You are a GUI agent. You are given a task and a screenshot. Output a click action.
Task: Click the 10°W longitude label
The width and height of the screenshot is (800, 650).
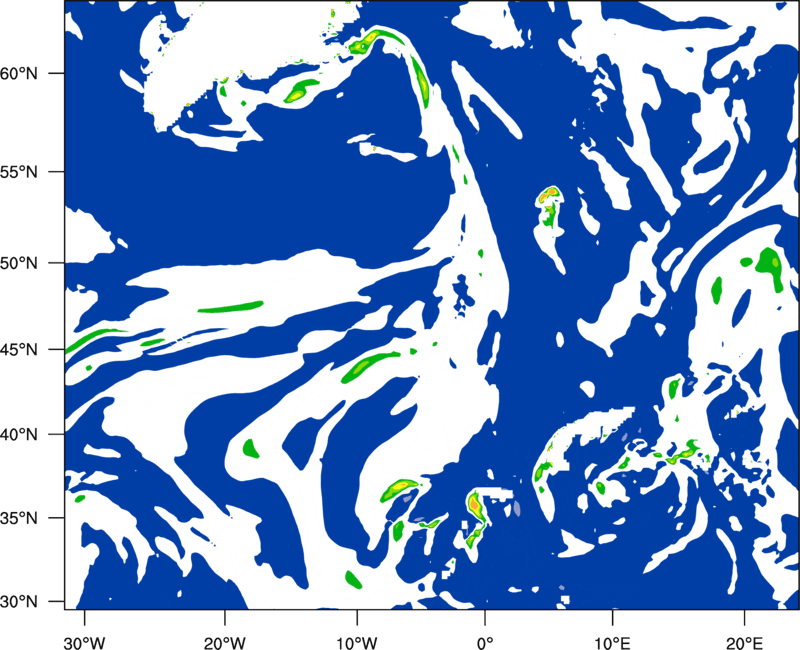[x=356, y=643]
